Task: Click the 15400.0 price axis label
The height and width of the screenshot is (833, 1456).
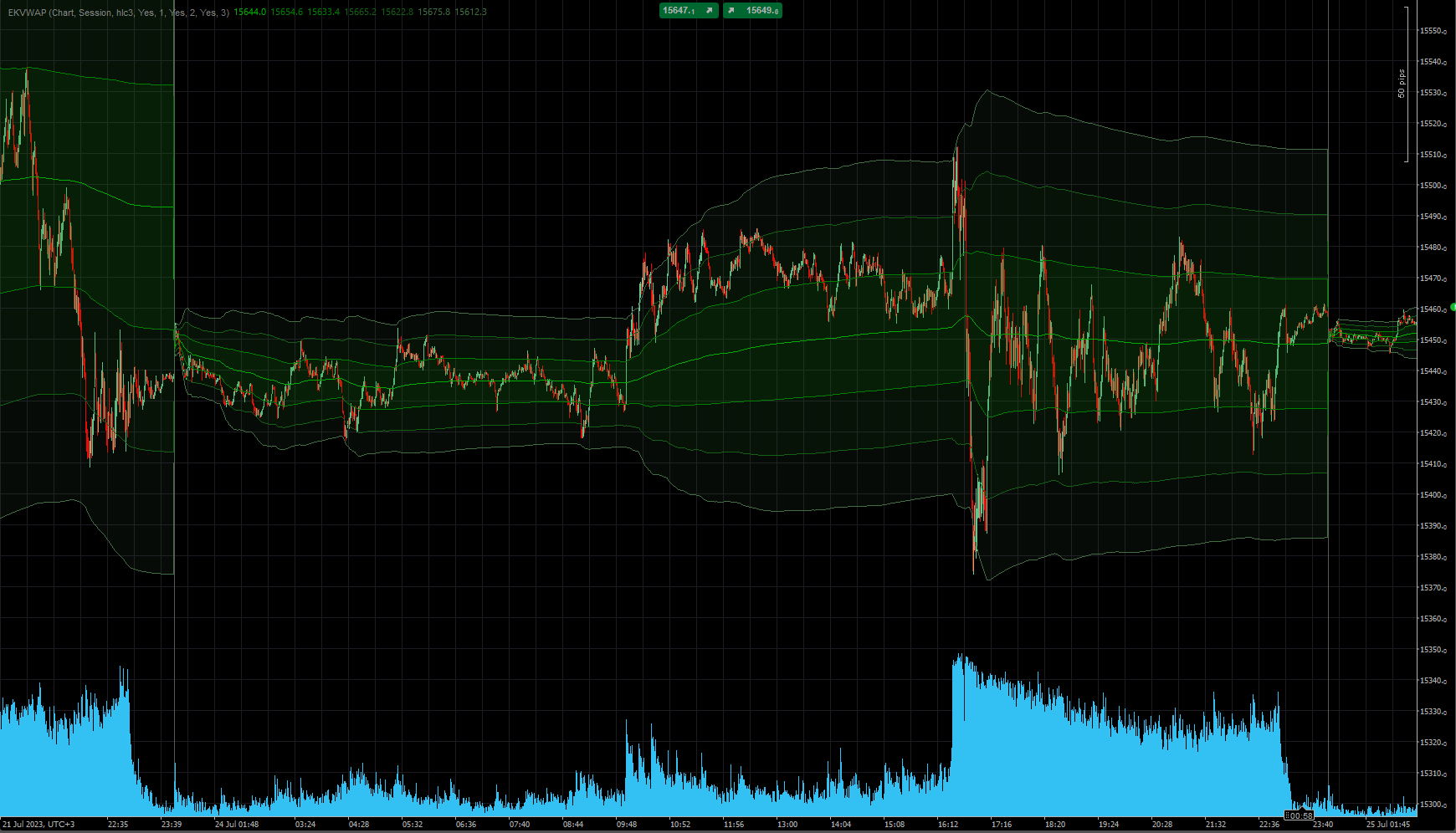Action: (x=1433, y=495)
